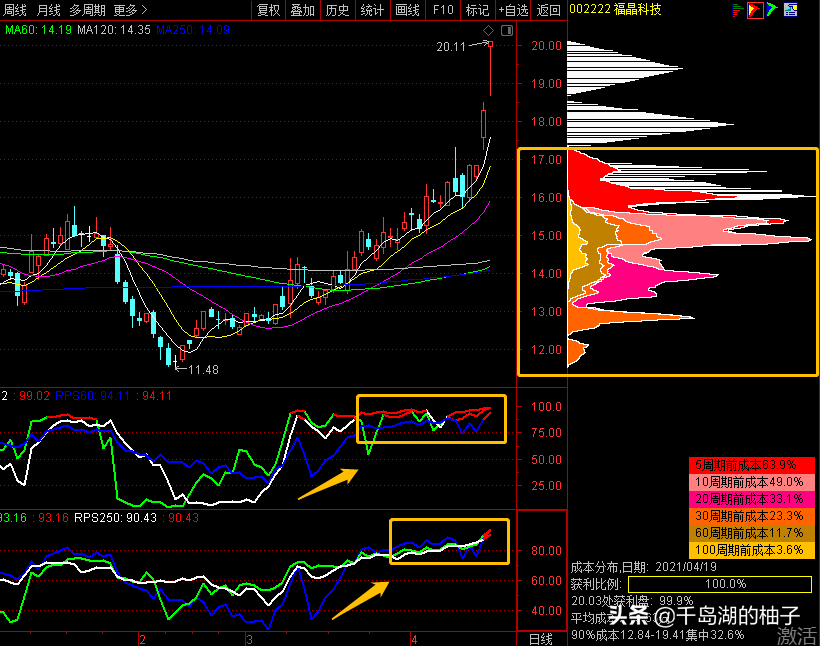820x646 pixels.
Task: Click the 返回 back button
Action: point(549,11)
